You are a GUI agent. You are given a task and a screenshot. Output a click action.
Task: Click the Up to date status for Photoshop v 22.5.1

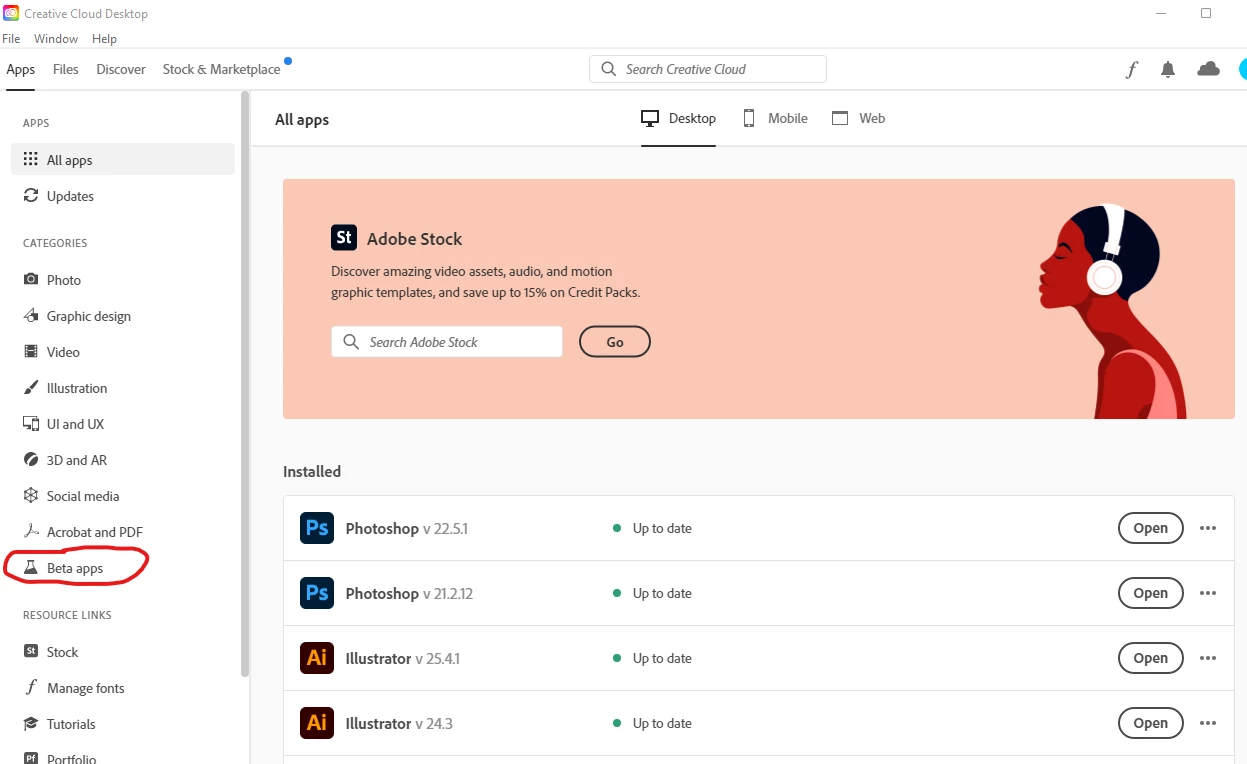(652, 528)
